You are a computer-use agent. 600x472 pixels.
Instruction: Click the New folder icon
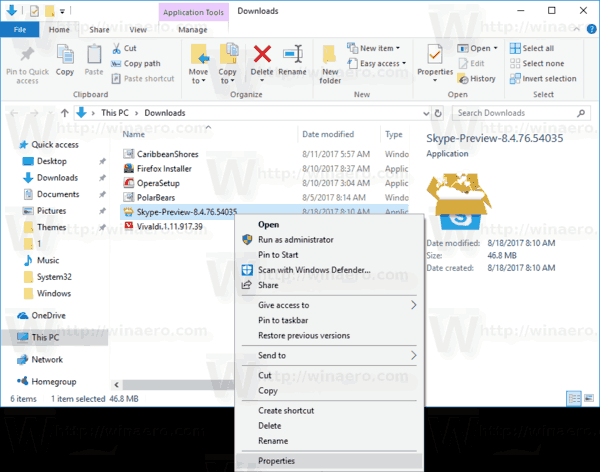329,54
